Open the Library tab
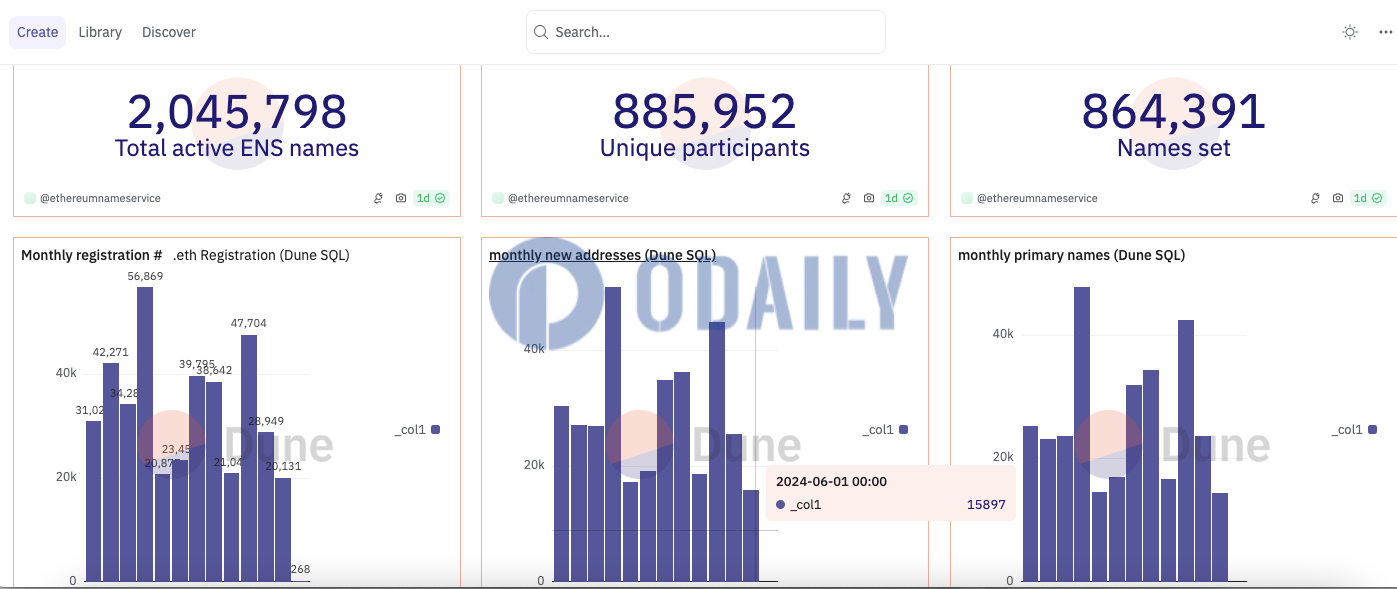The width and height of the screenshot is (1397, 589). coord(100,32)
